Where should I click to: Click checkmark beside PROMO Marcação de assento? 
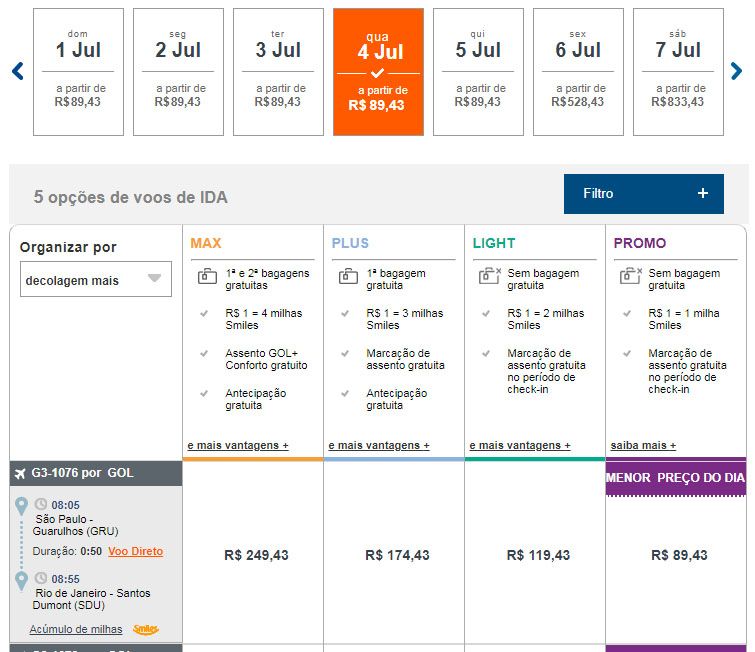[x=627, y=353]
